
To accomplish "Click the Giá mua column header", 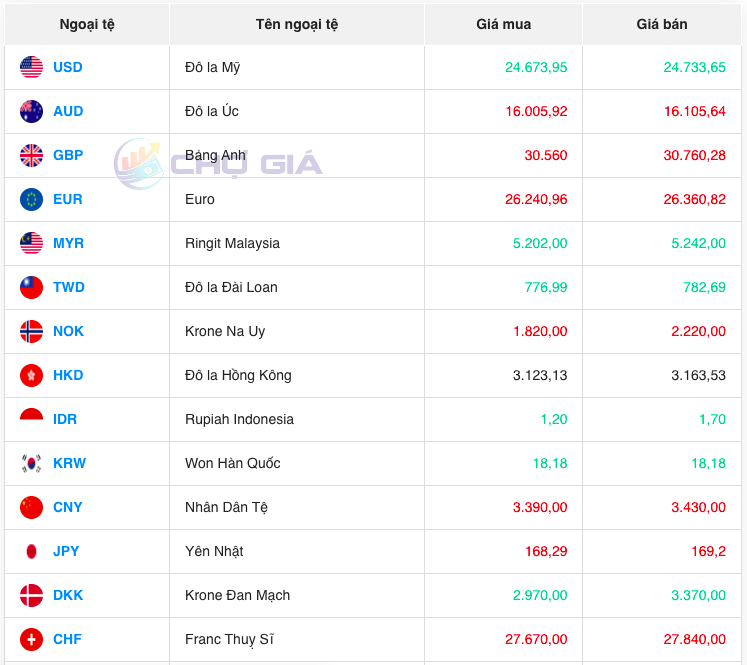I will [503, 24].
